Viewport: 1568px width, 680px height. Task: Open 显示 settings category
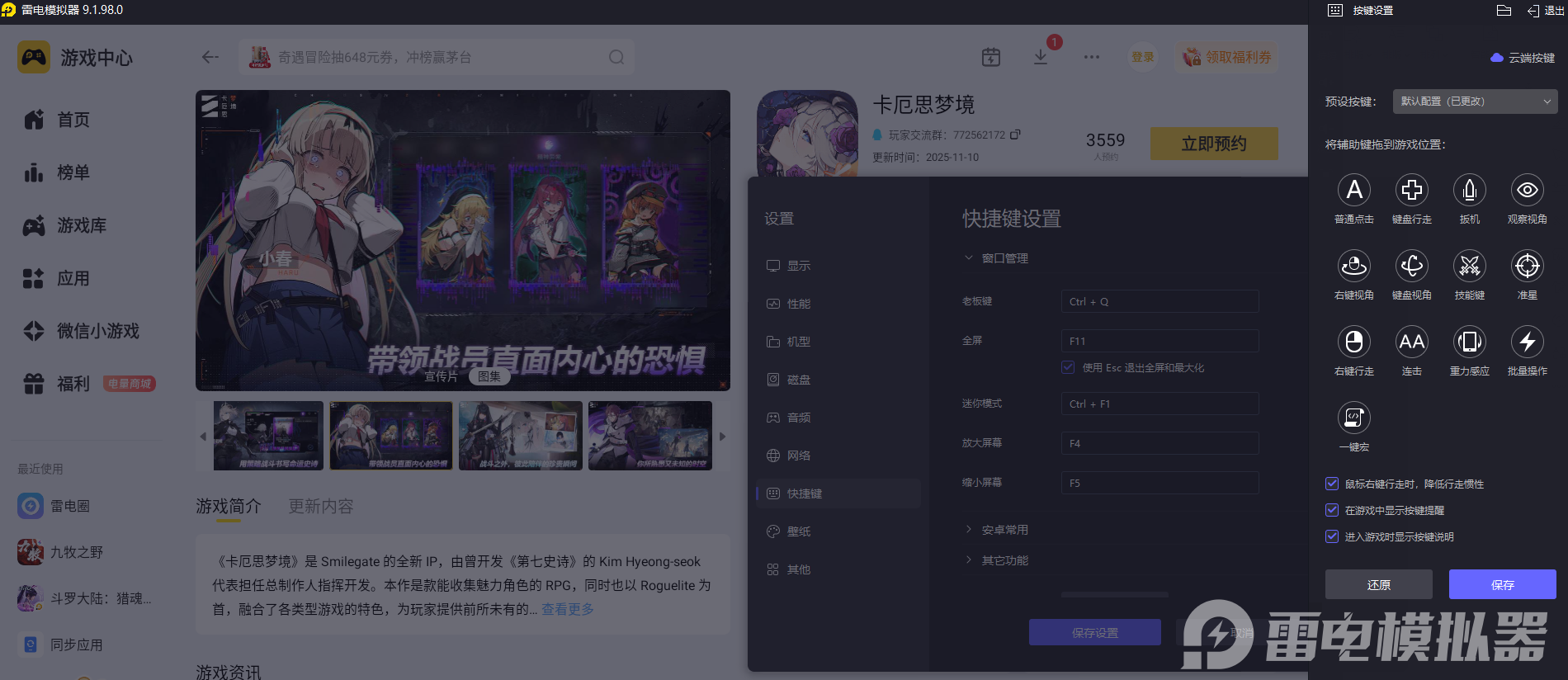[x=838, y=266]
